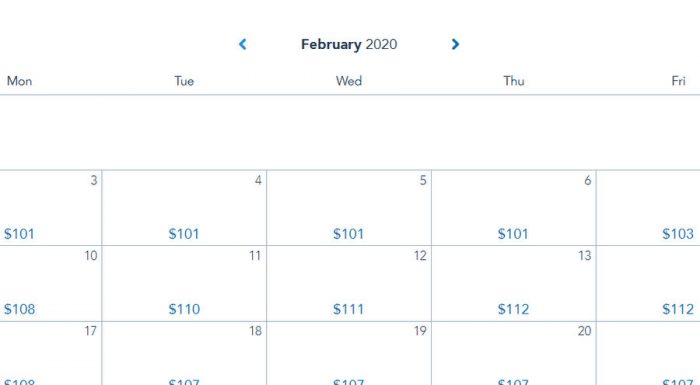Select February 13 date cell
700x385 pixels.
(514, 283)
